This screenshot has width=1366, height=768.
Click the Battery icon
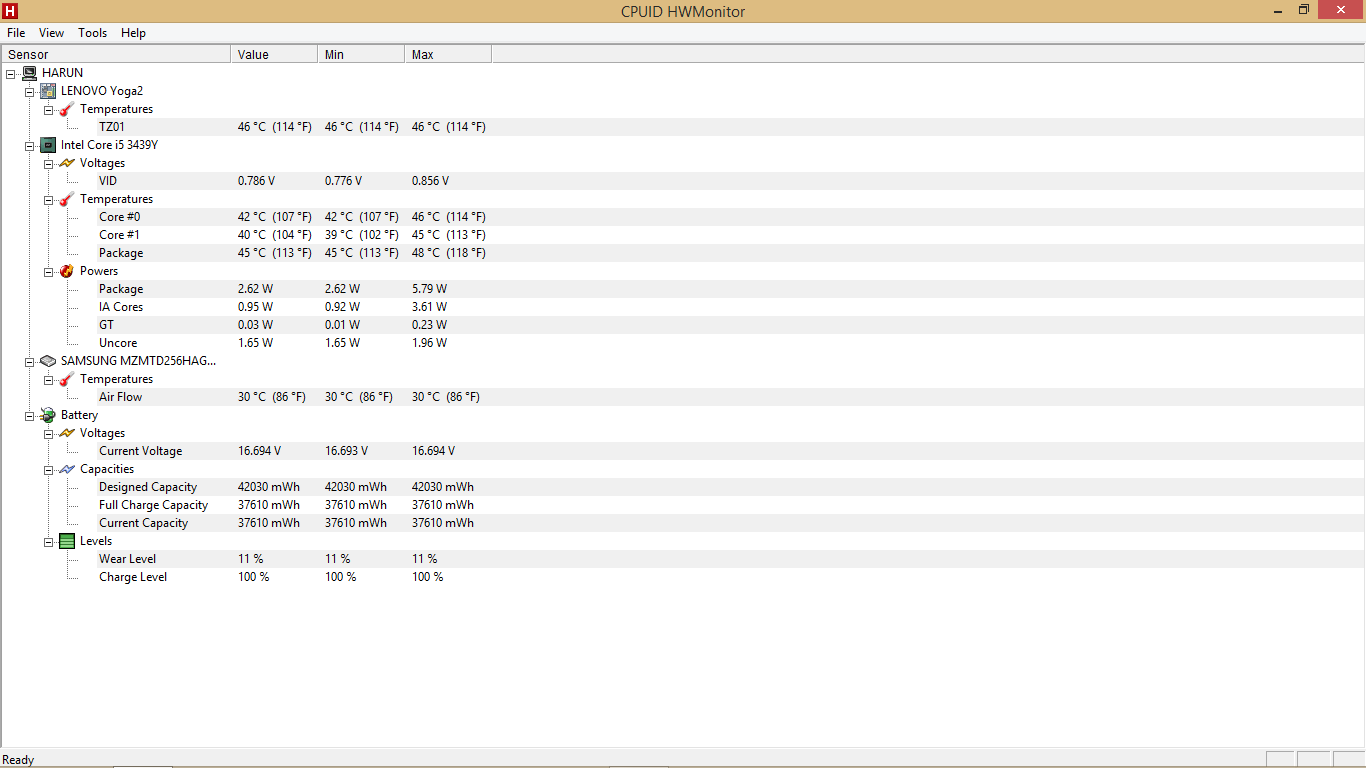tap(48, 415)
